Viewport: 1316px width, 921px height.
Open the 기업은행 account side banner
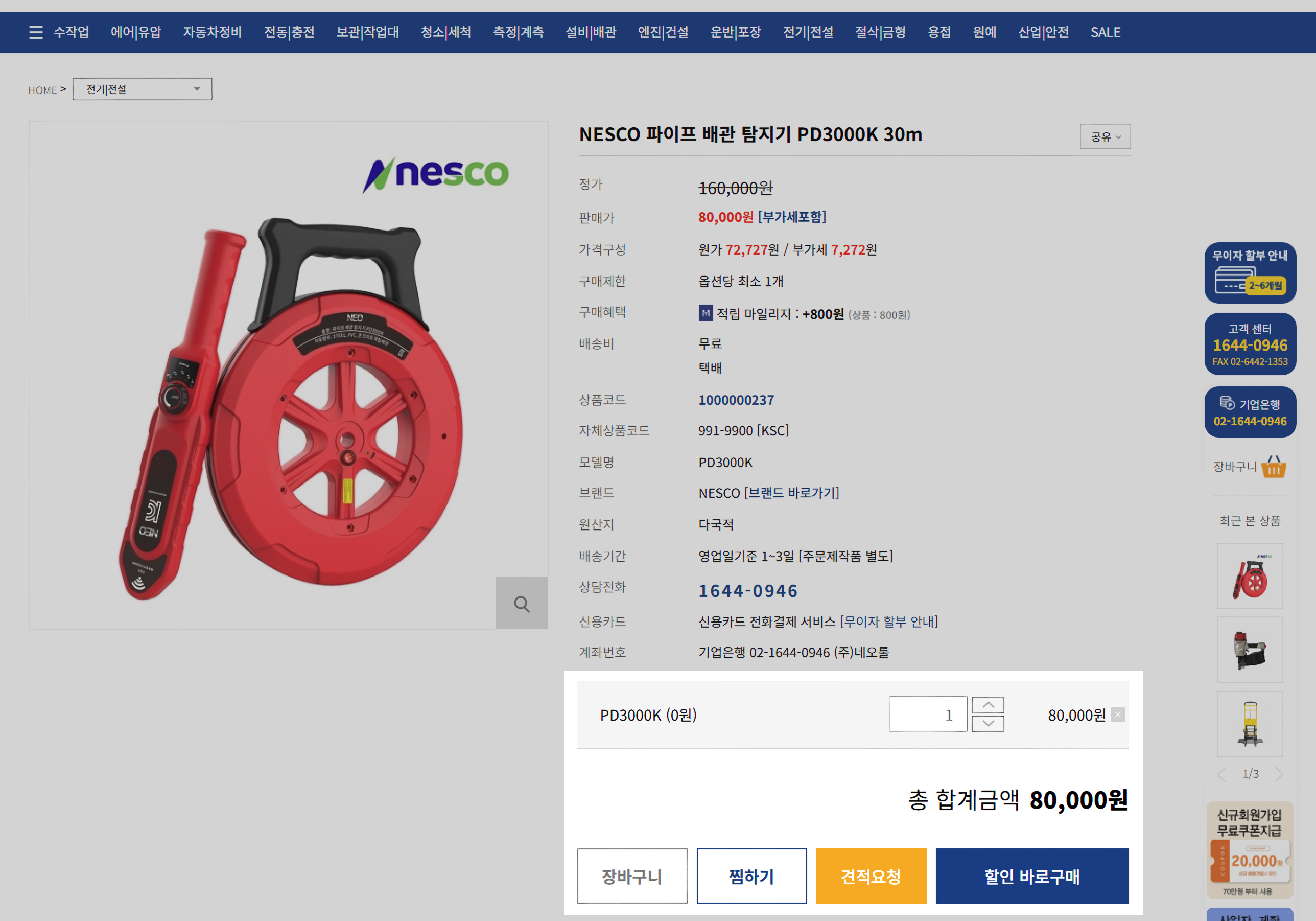[x=1250, y=412]
